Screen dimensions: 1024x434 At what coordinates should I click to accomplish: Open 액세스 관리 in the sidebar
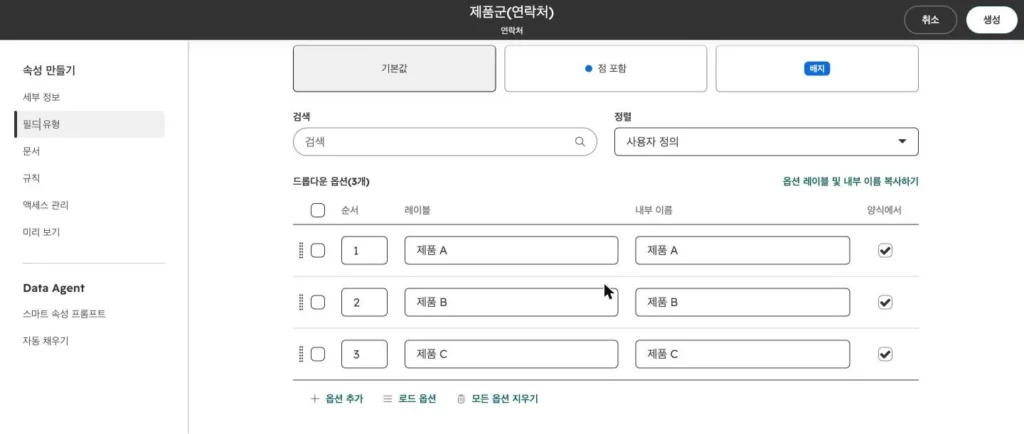coord(46,205)
